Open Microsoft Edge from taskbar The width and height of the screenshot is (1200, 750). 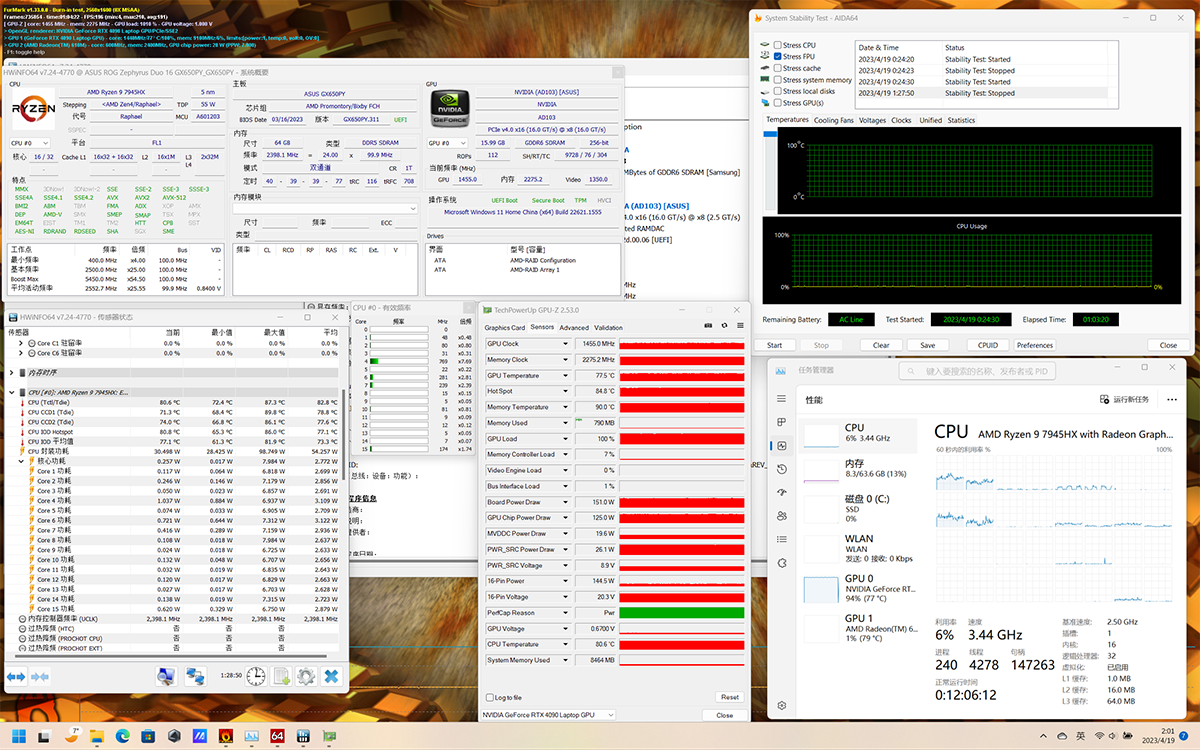coord(122,736)
